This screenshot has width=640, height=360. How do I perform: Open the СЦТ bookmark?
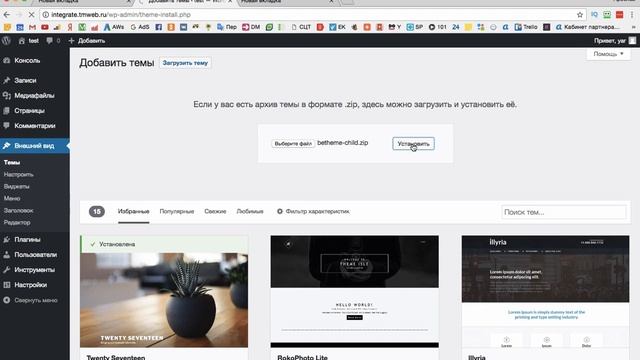point(301,27)
